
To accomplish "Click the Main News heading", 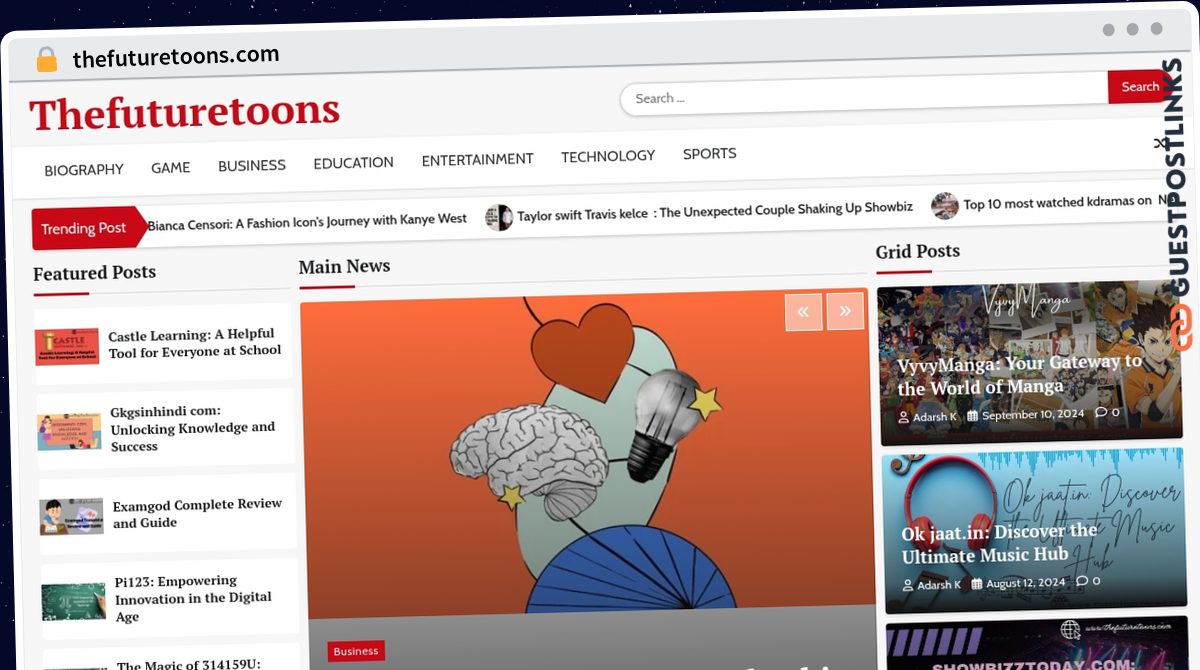I will (x=345, y=266).
